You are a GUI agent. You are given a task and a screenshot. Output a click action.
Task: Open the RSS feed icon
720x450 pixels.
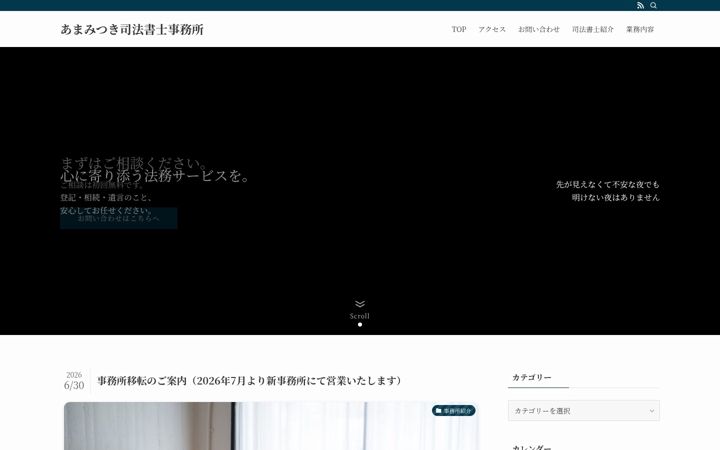[x=640, y=6]
